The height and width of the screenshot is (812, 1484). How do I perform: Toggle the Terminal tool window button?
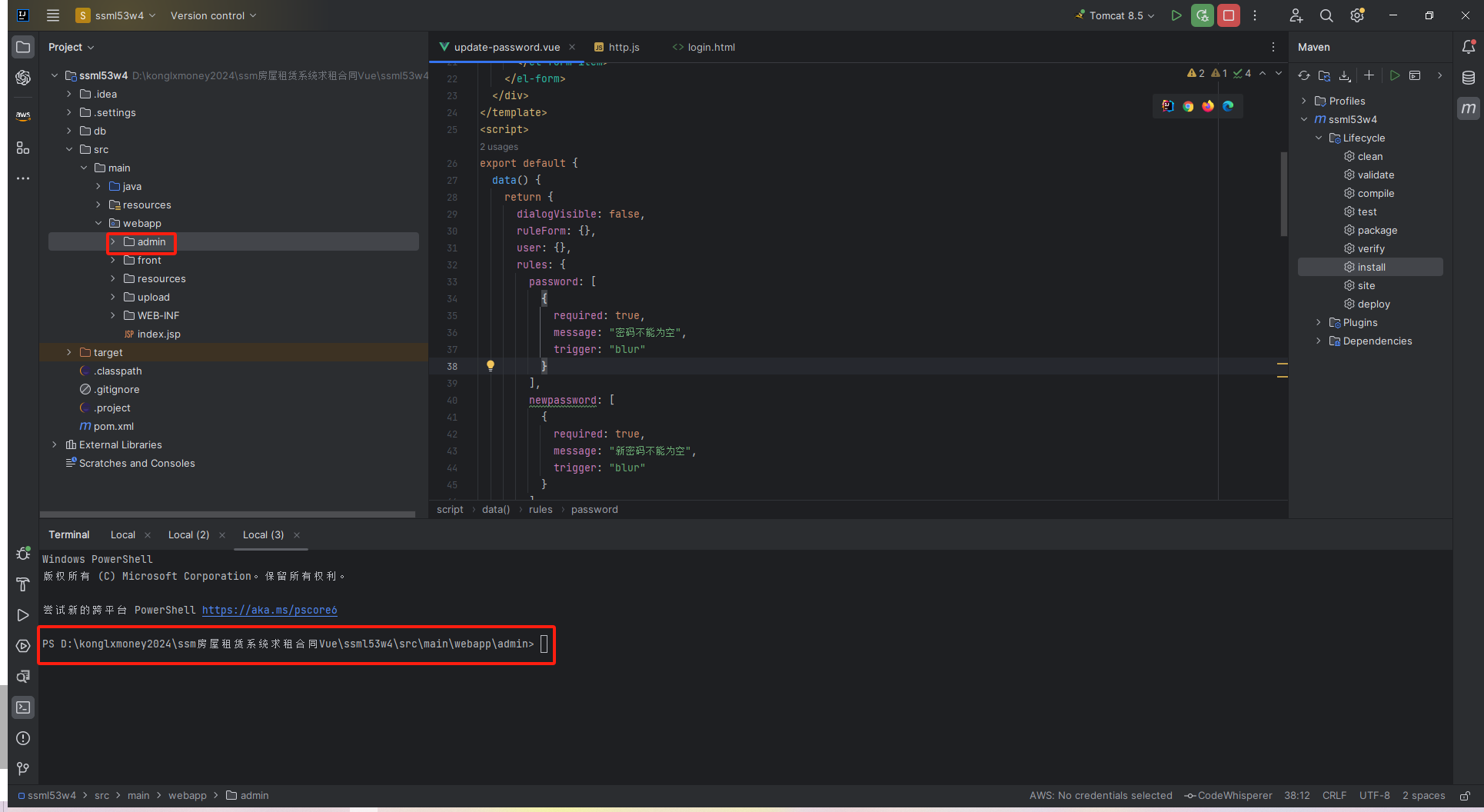(23, 707)
